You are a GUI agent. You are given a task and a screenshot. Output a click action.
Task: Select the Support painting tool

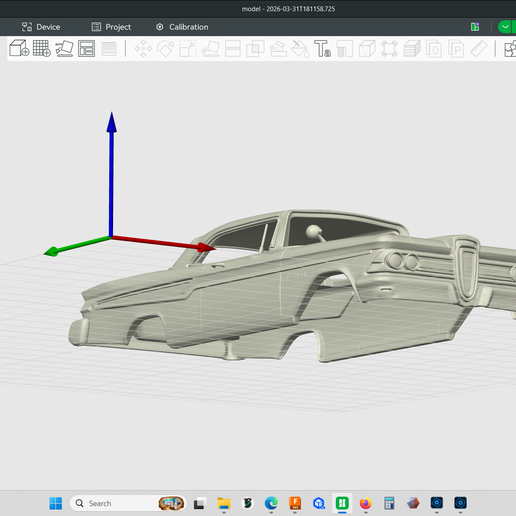click(278, 49)
